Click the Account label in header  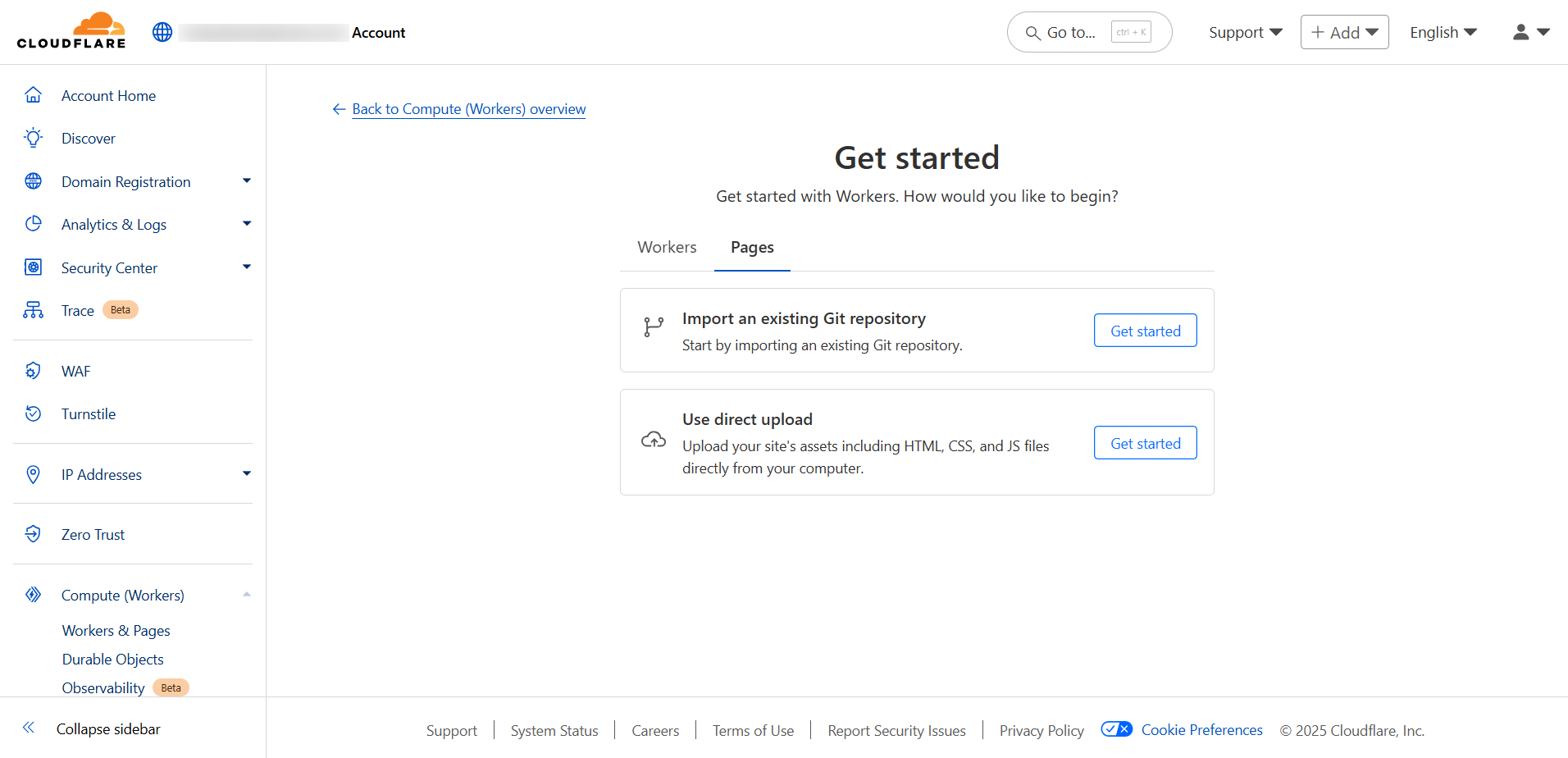(378, 33)
